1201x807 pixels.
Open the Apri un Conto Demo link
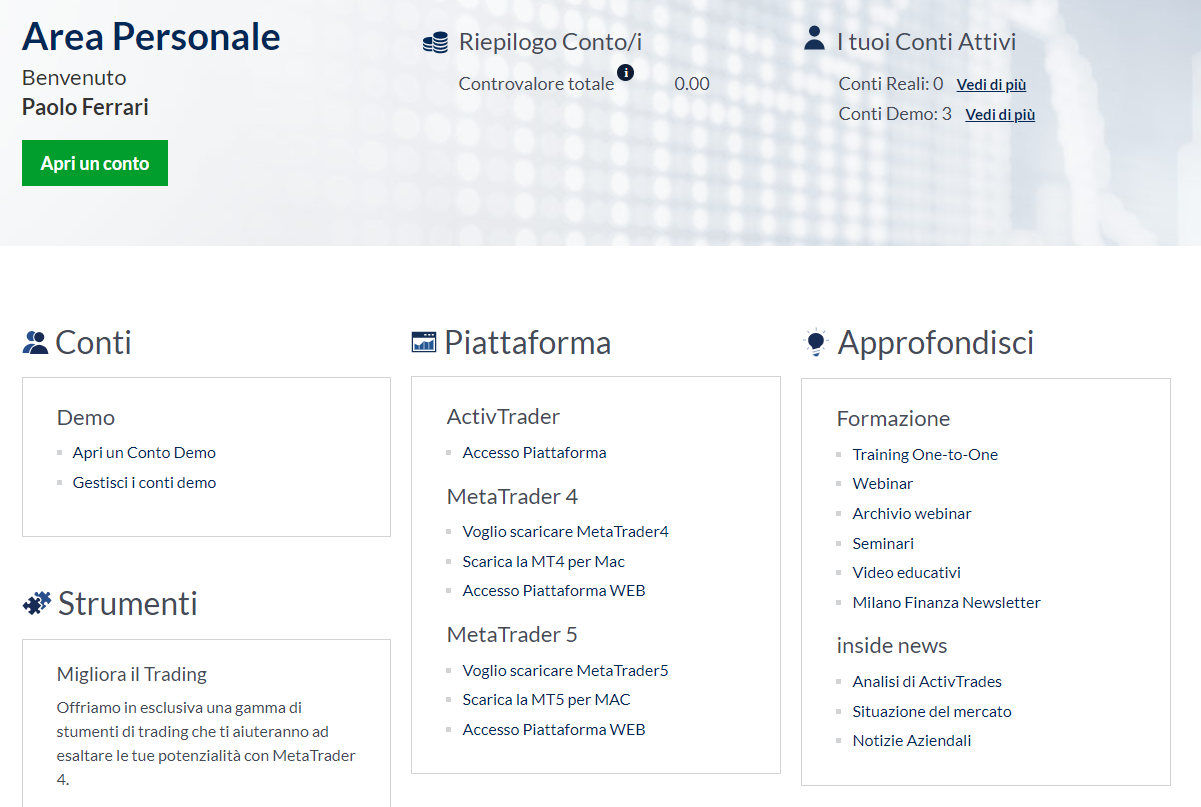pyautogui.click(x=144, y=453)
